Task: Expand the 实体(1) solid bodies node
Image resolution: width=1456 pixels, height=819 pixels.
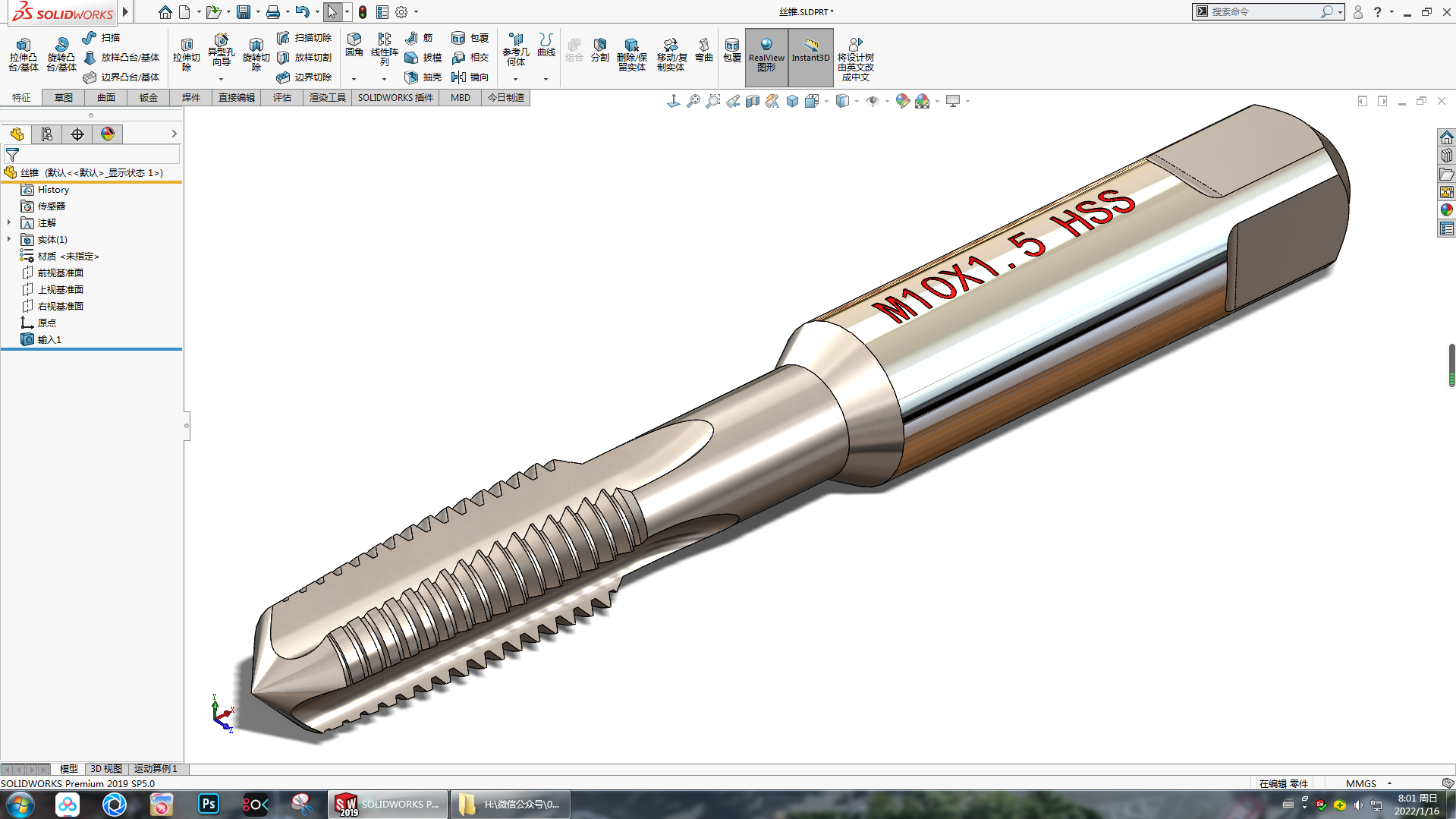Action: click(9, 239)
